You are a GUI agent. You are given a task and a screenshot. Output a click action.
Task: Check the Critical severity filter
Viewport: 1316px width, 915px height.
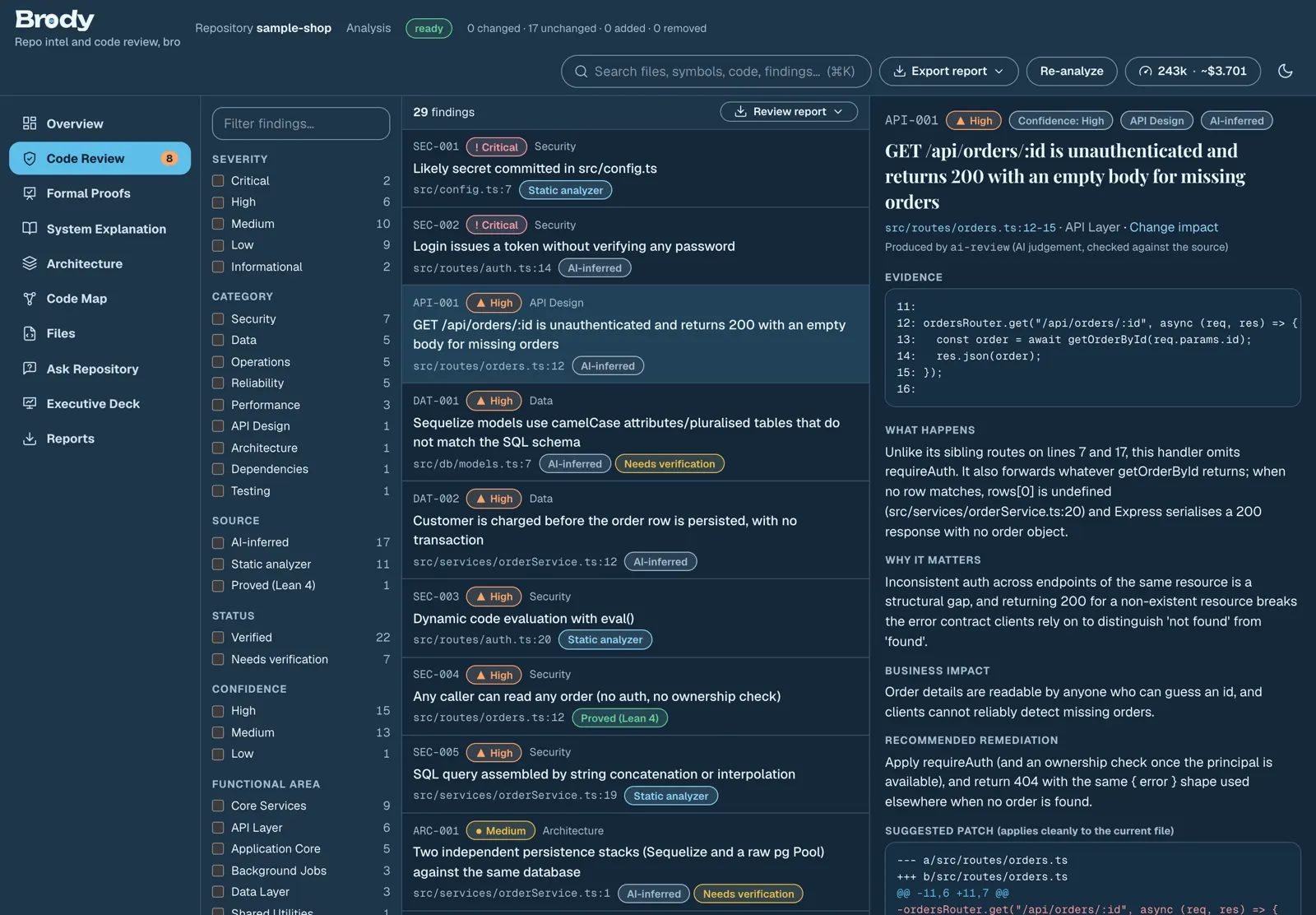(218, 180)
